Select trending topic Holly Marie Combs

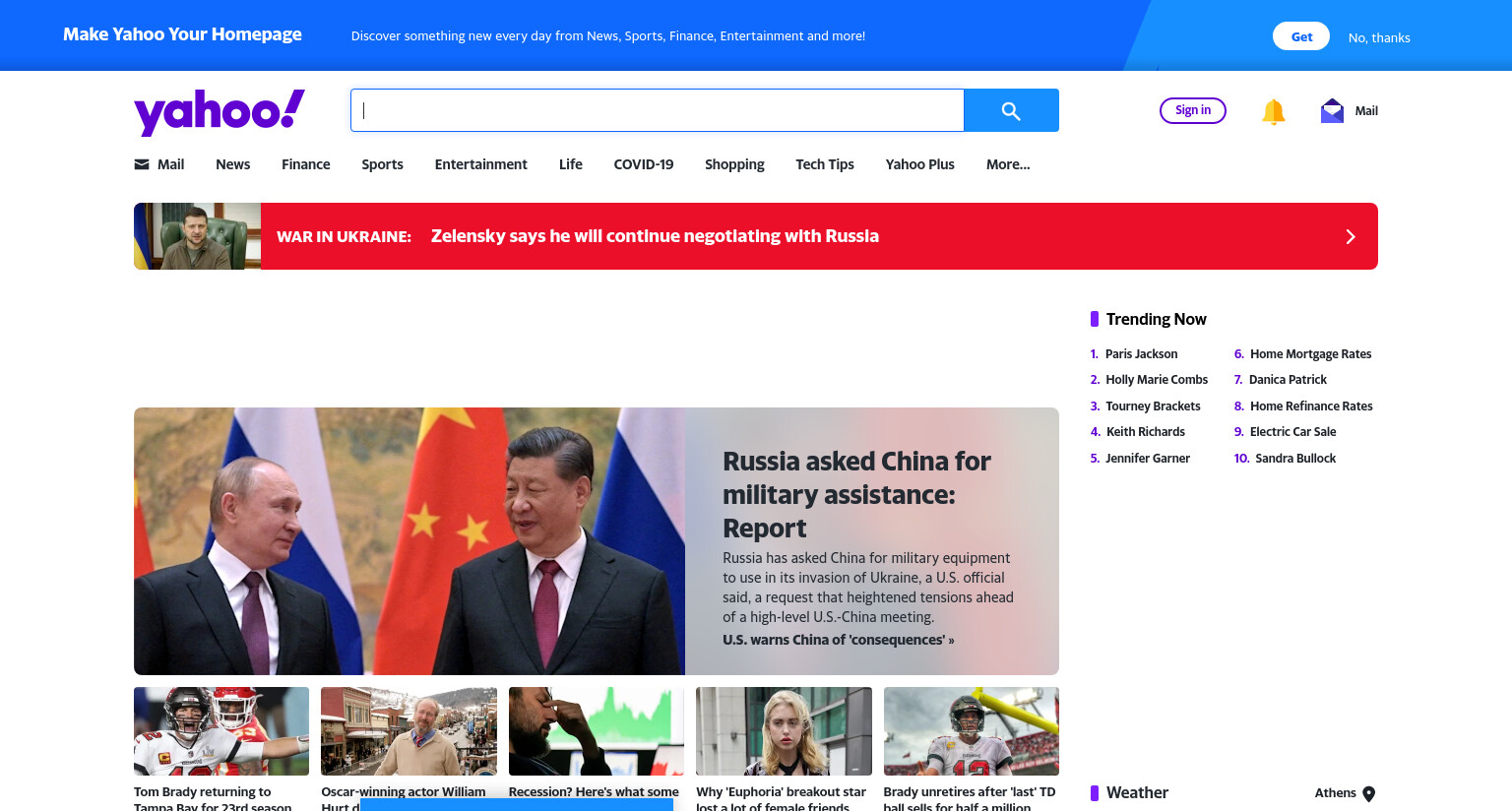(1157, 380)
